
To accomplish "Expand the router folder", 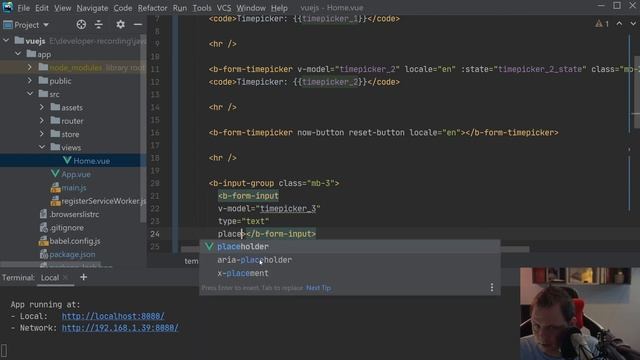I will 42,120.
